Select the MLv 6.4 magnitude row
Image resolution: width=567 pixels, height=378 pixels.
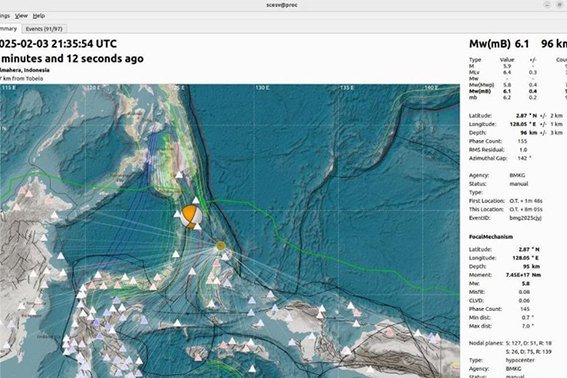coord(518,72)
